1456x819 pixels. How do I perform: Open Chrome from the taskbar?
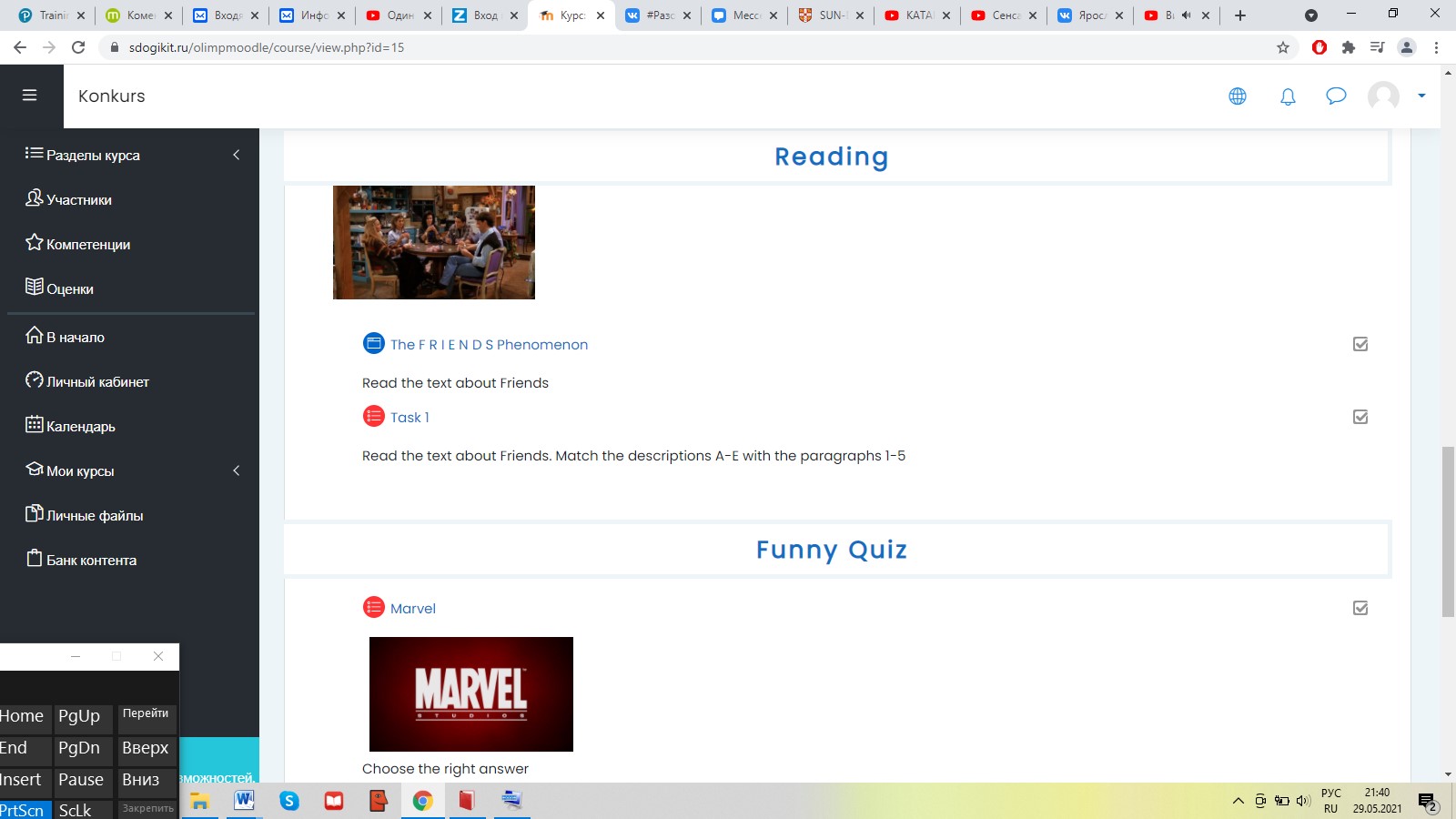point(422,801)
